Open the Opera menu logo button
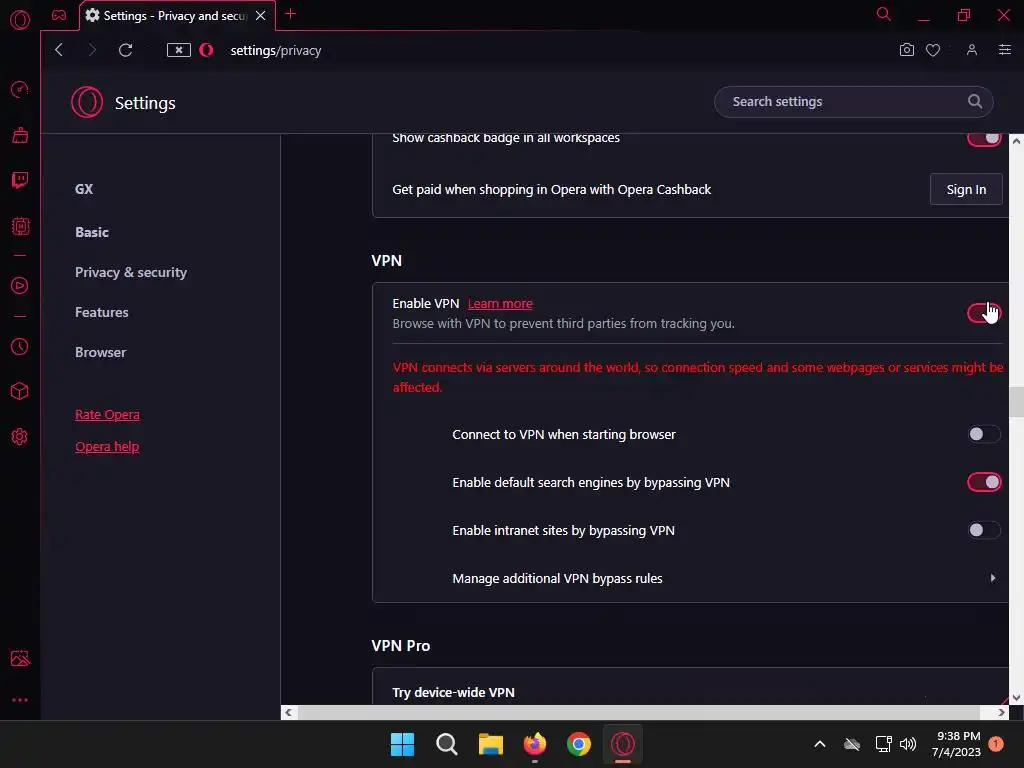The height and width of the screenshot is (768, 1024). point(20,20)
